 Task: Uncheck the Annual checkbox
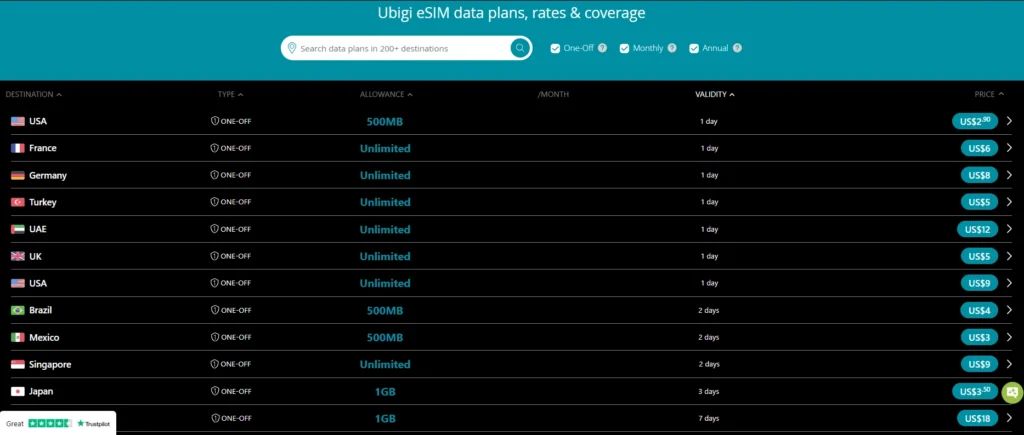tap(694, 48)
